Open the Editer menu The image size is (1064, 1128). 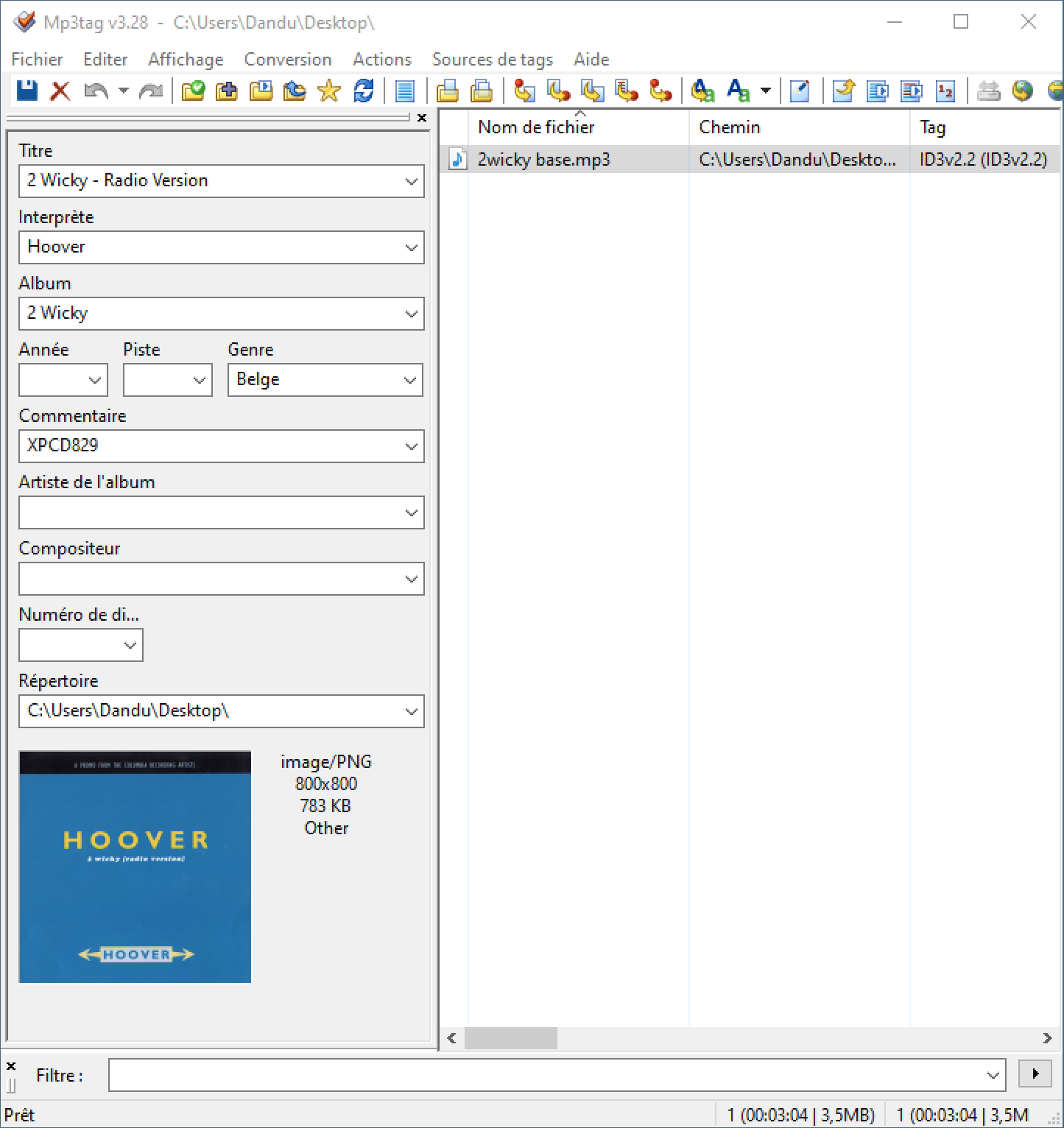coord(105,60)
